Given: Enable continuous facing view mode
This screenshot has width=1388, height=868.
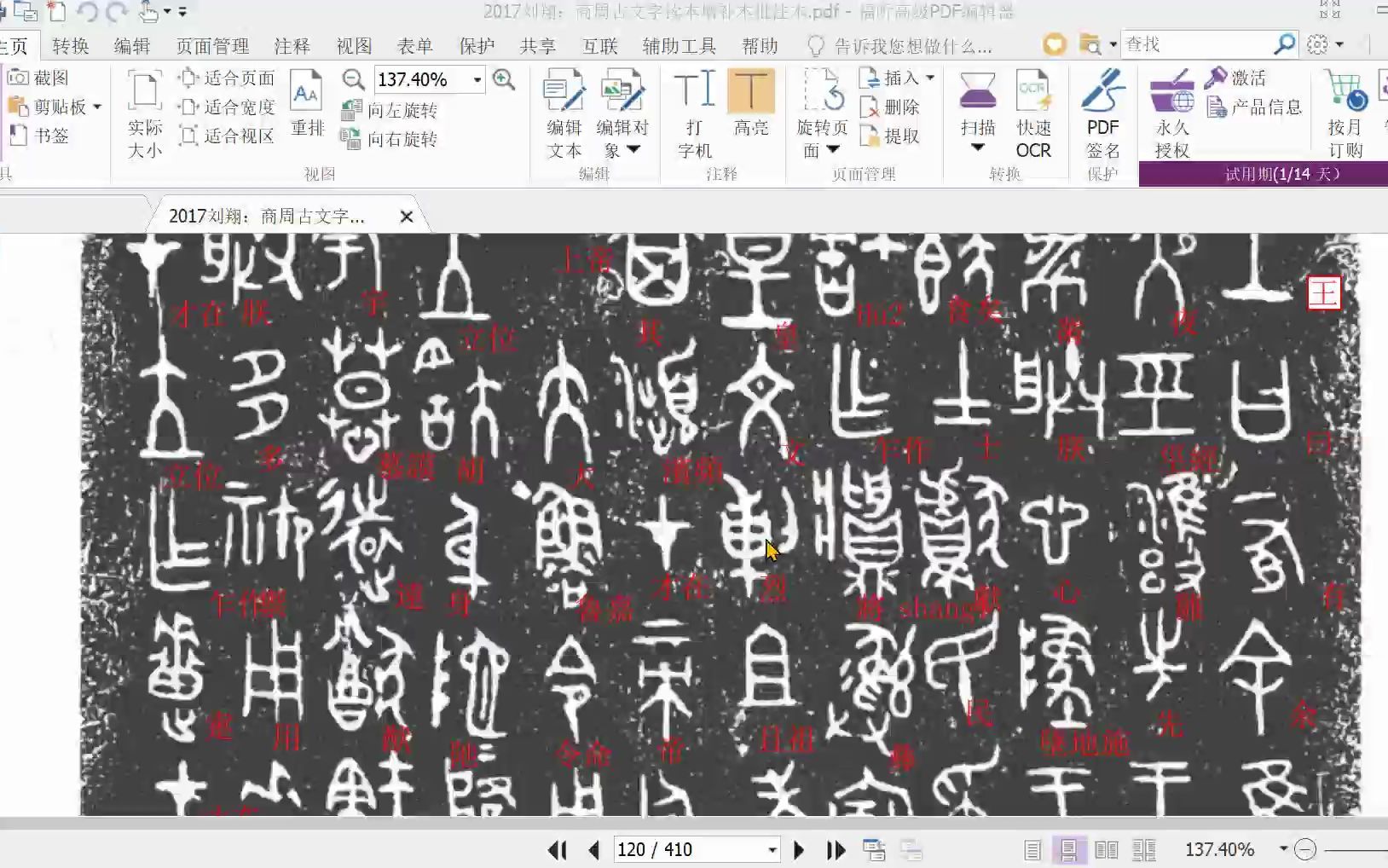Looking at the screenshot, I should pos(1144,850).
